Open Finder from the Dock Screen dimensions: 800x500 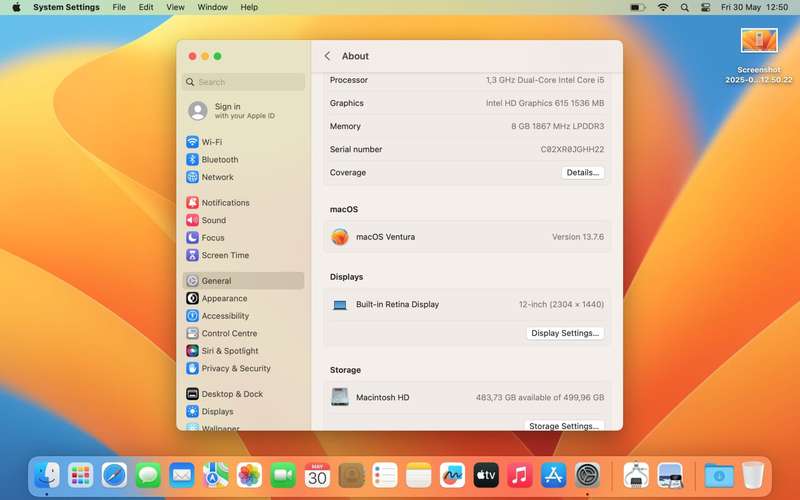pyautogui.click(x=47, y=476)
